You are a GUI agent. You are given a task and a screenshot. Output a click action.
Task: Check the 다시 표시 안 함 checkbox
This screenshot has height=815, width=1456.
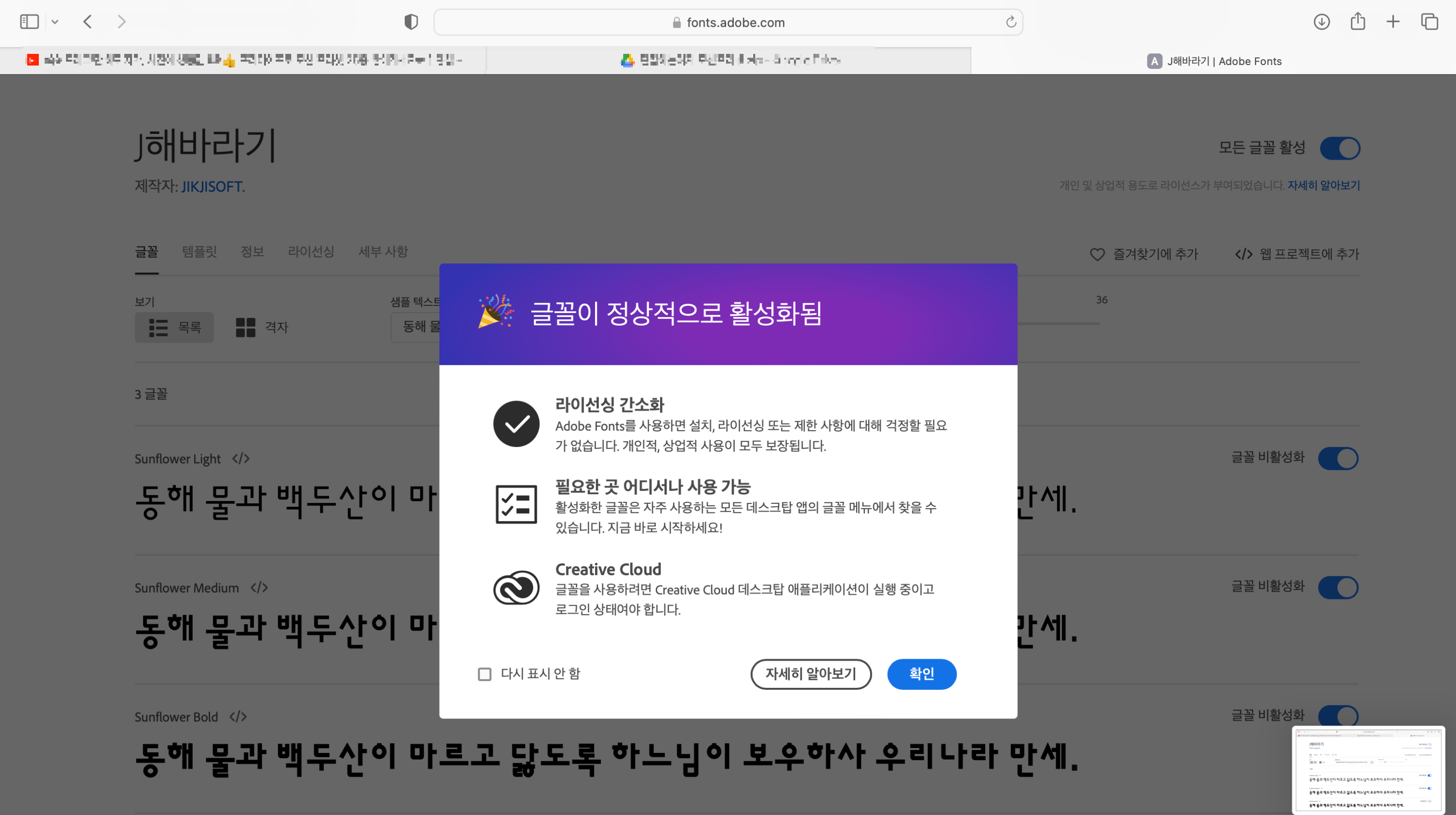[x=484, y=674]
